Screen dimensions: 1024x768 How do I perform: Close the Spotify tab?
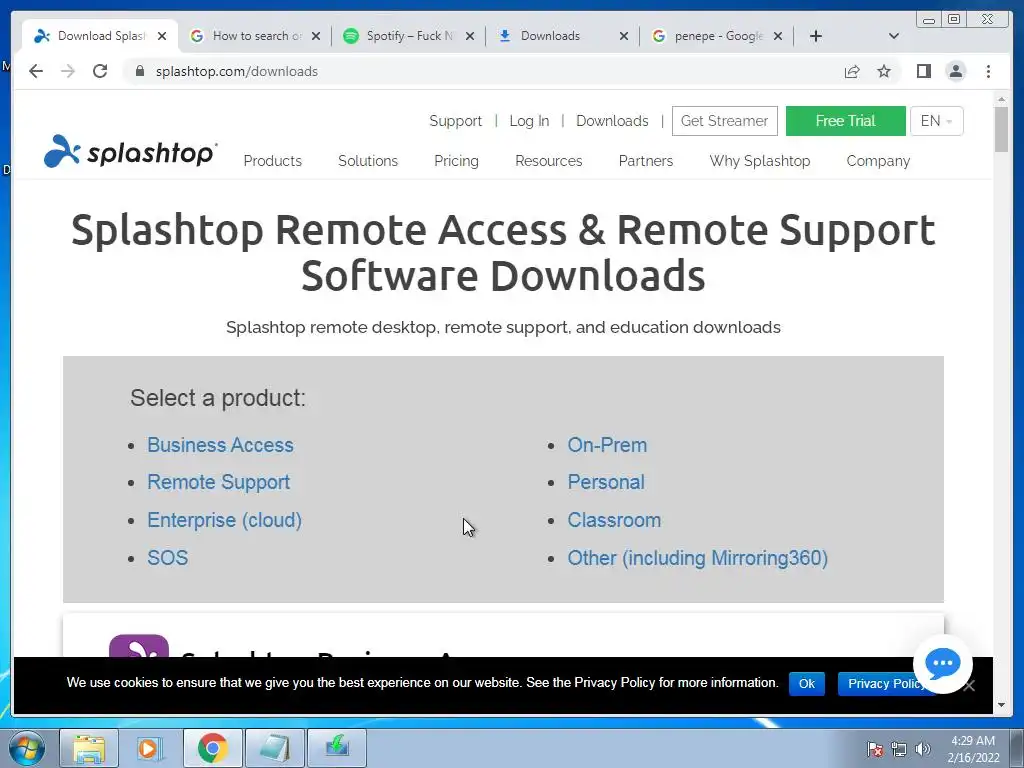[x=470, y=36]
